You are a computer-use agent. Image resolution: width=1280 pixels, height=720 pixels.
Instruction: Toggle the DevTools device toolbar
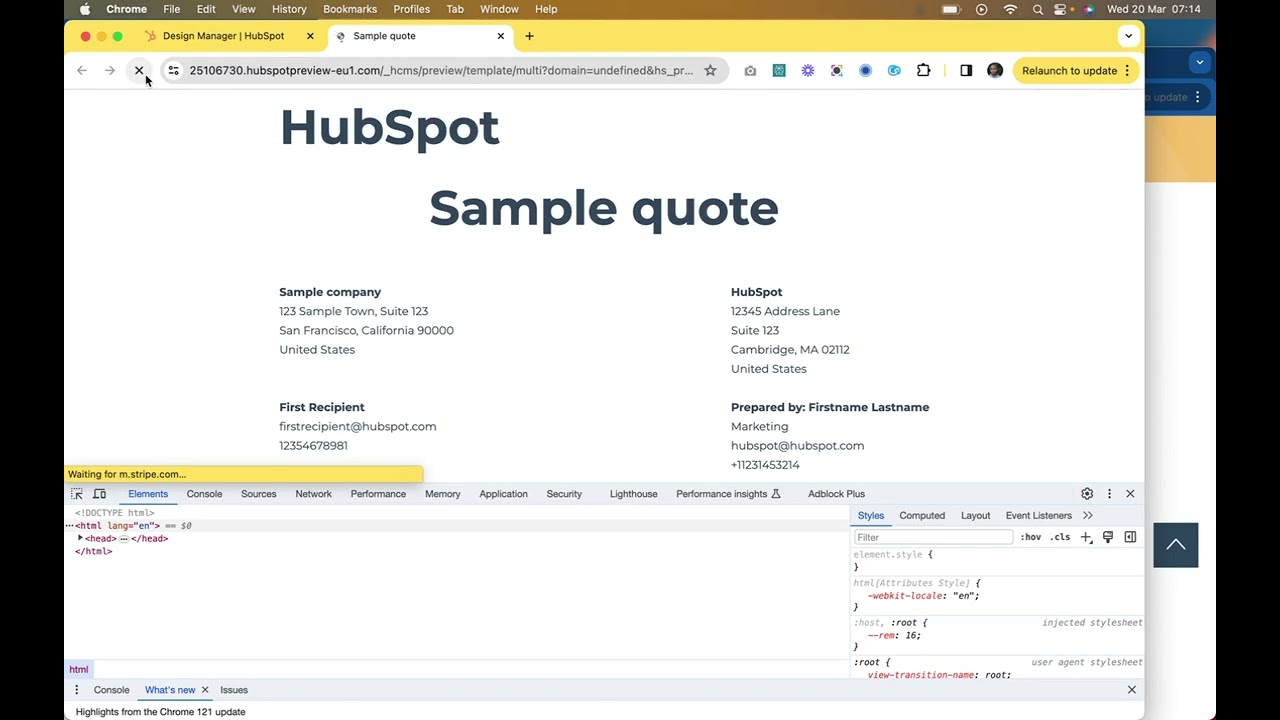click(x=100, y=494)
